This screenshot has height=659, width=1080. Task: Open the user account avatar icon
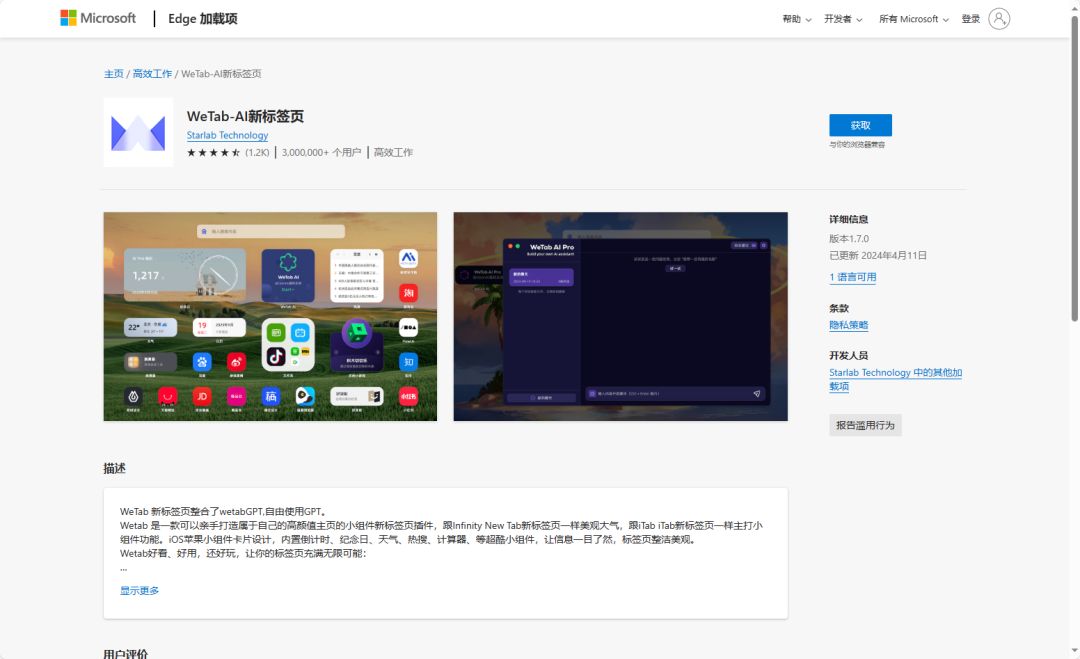coord(999,19)
